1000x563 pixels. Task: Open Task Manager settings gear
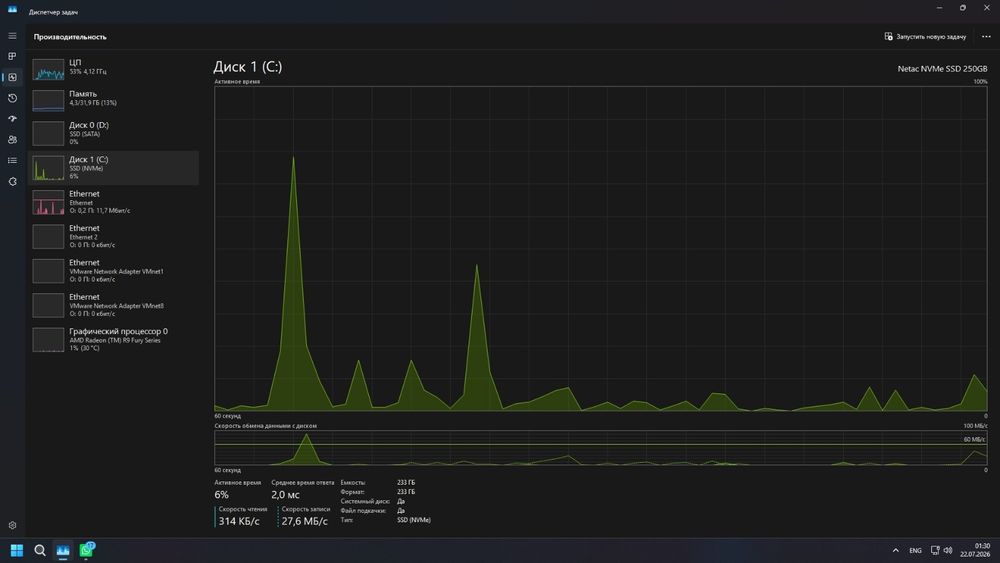point(12,525)
